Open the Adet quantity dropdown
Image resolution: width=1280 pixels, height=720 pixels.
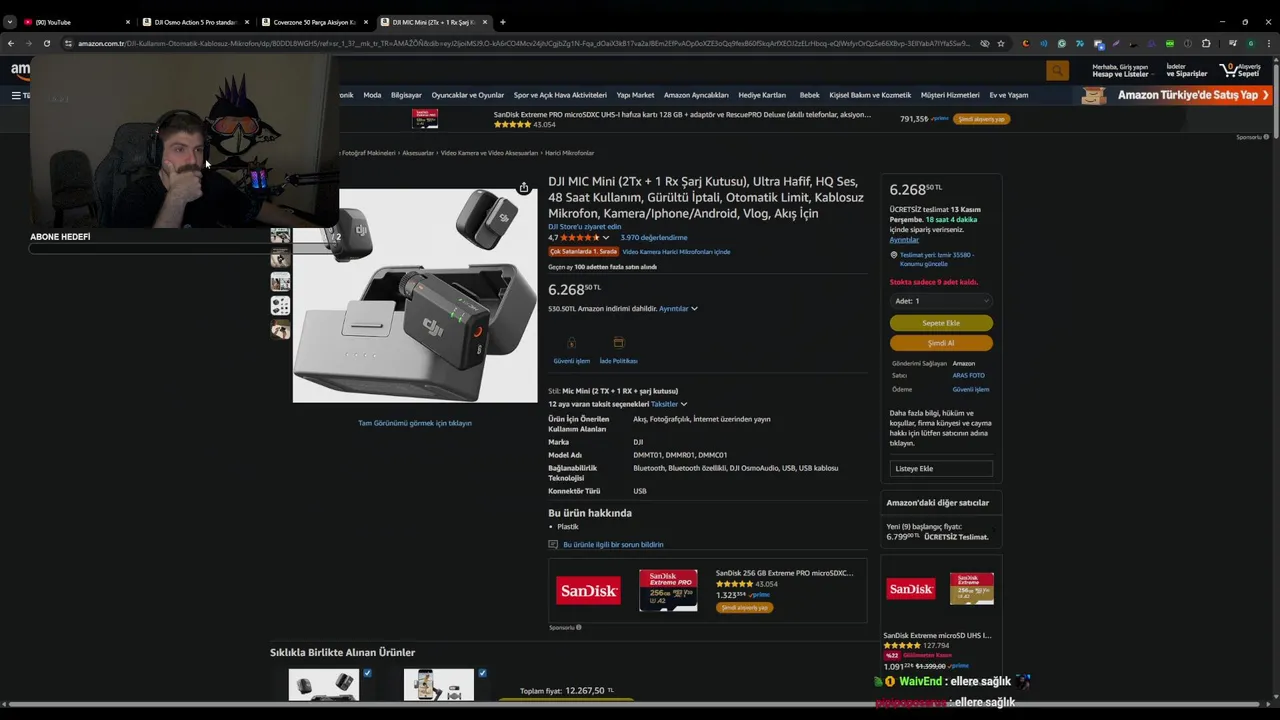941,301
